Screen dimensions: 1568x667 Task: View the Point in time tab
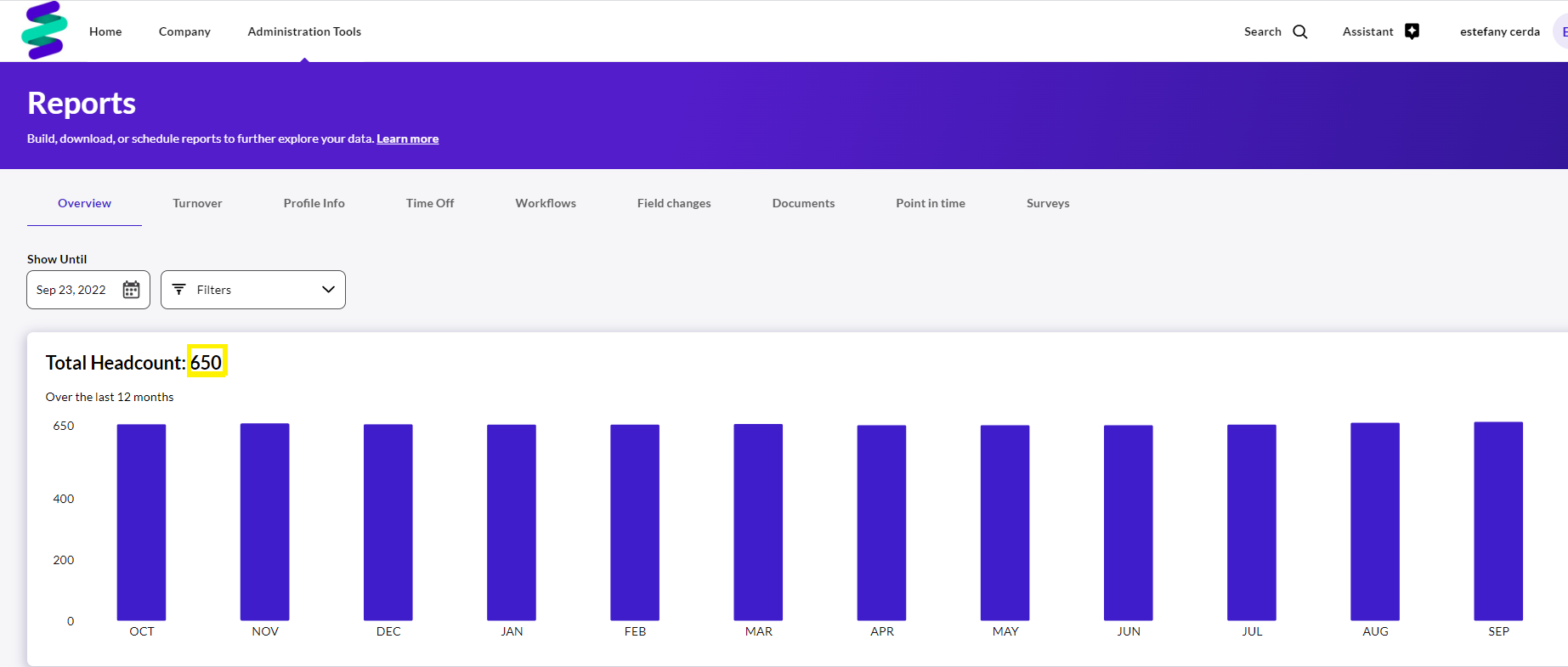pos(930,203)
